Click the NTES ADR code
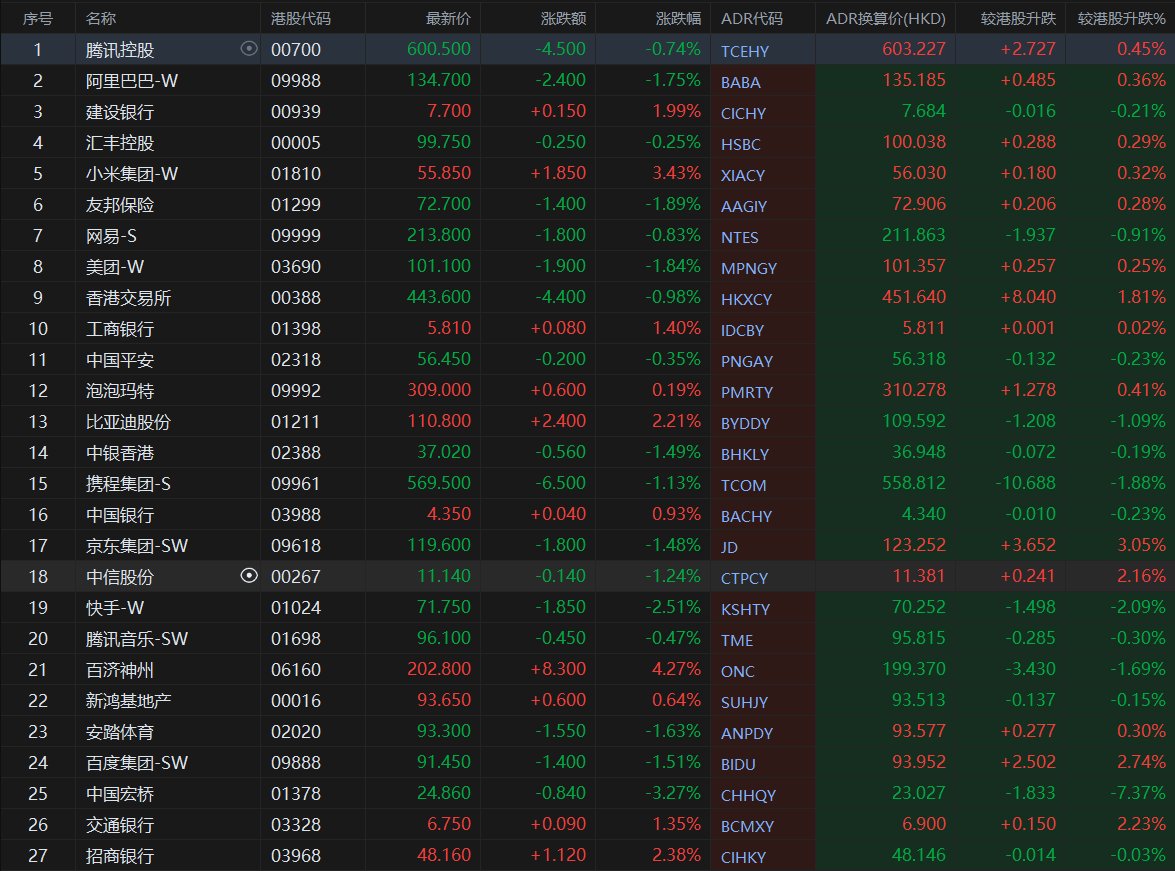 (x=740, y=238)
